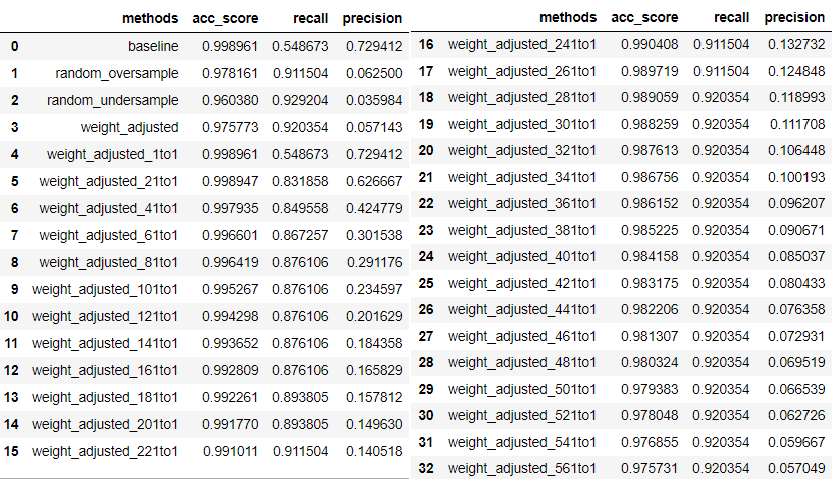Select the 'weight_adjusted_321to1' cell
Viewport: 834px width, 479px height.
[522, 151]
